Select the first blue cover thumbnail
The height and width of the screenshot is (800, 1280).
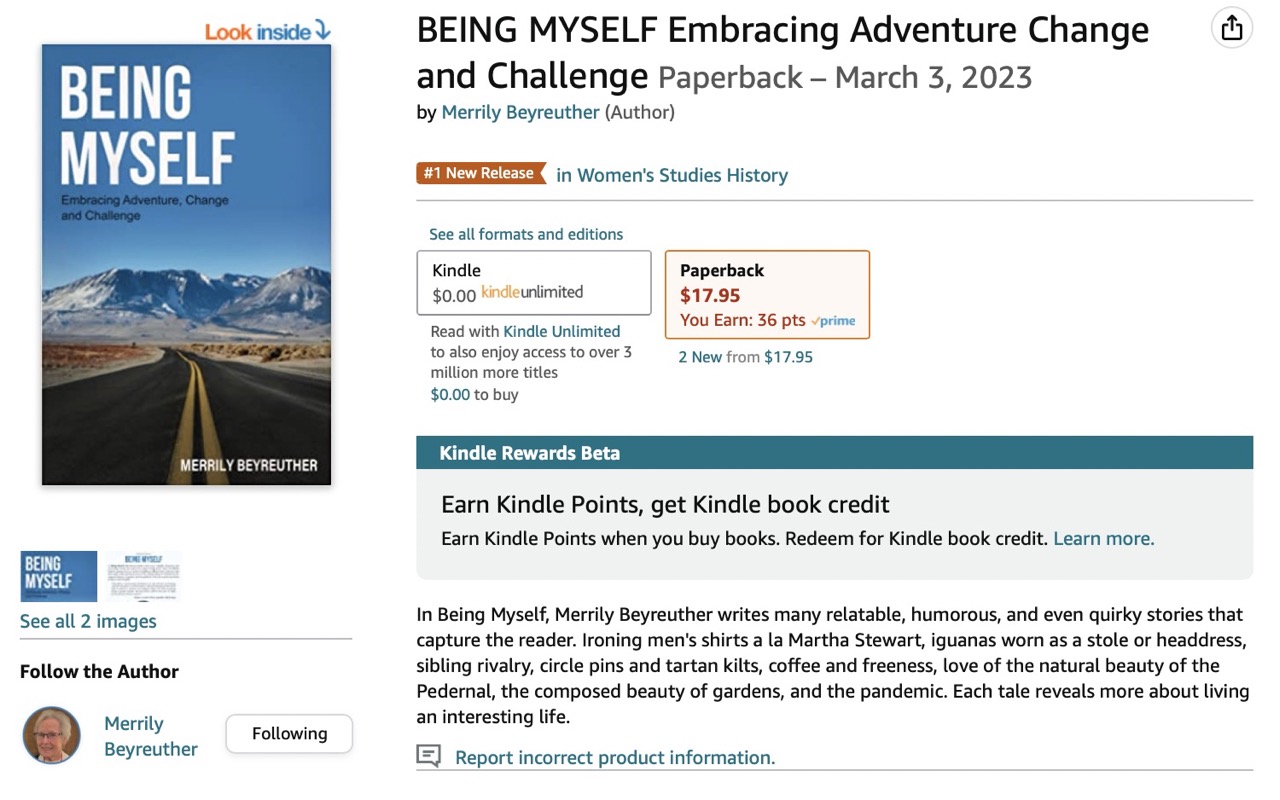point(59,576)
